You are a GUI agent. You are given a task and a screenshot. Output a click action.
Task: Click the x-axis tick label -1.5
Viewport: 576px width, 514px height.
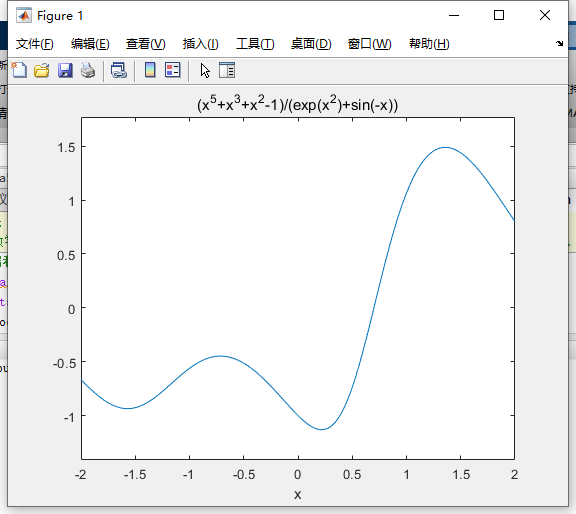pos(135,475)
